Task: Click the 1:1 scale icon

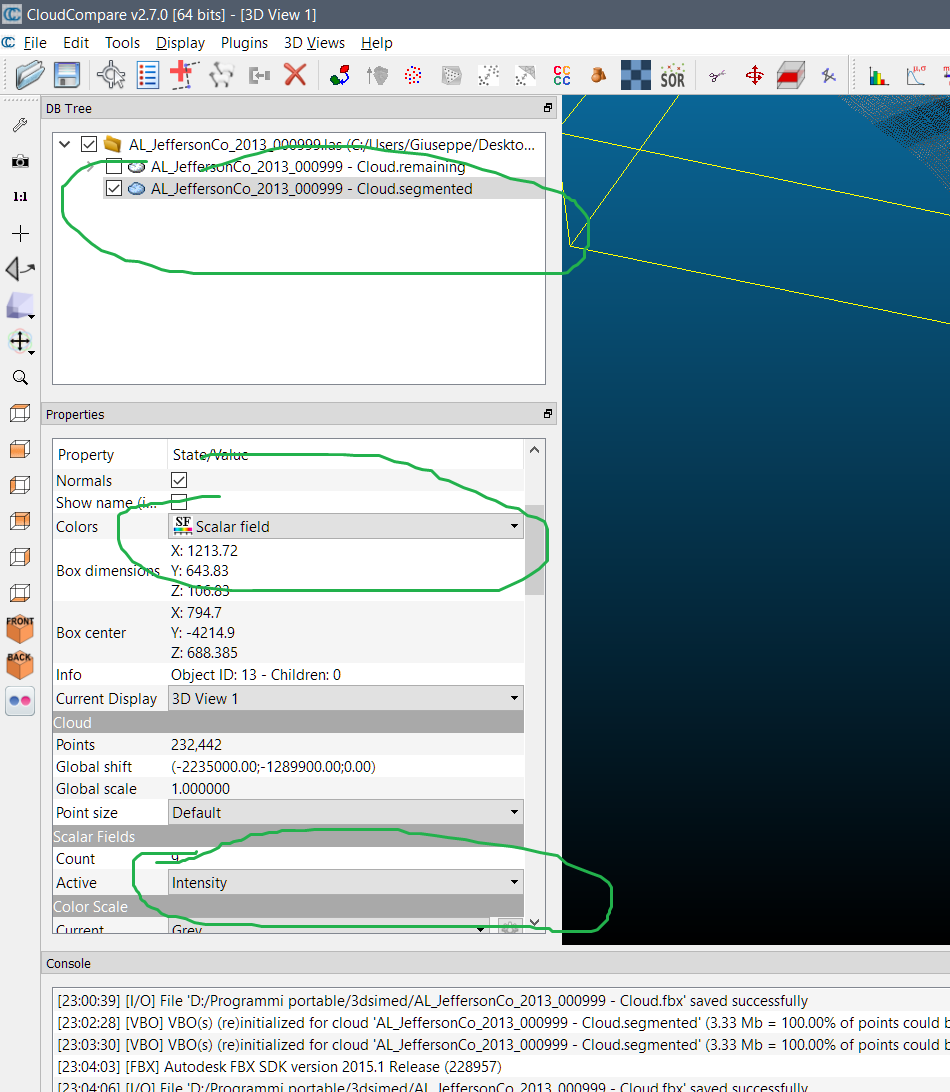Action: [x=20, y=197]
